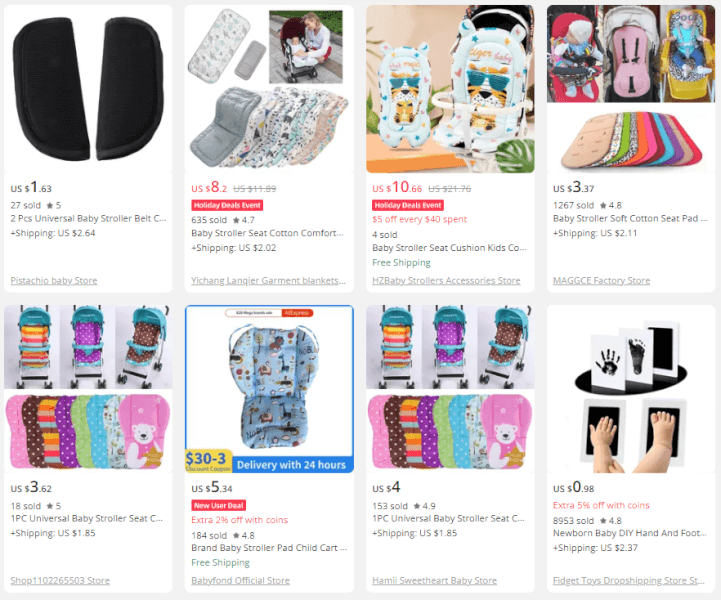Screen dimensions: 721x600
Task: Visit Pistachio baby Store
Action: [x=54, y=280]
